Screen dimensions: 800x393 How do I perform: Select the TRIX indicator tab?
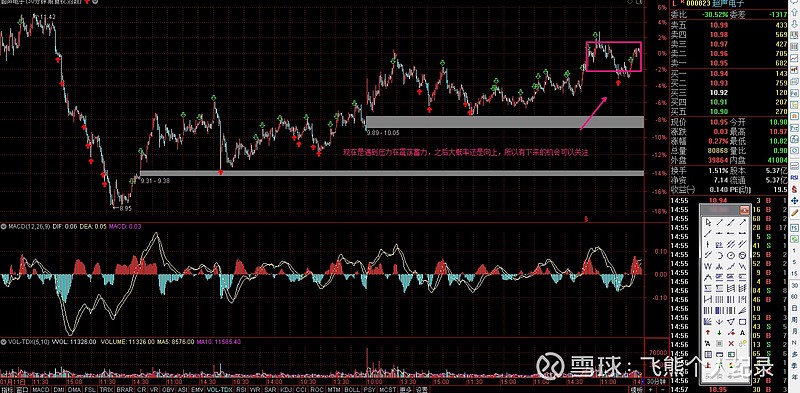pos(106,389)
